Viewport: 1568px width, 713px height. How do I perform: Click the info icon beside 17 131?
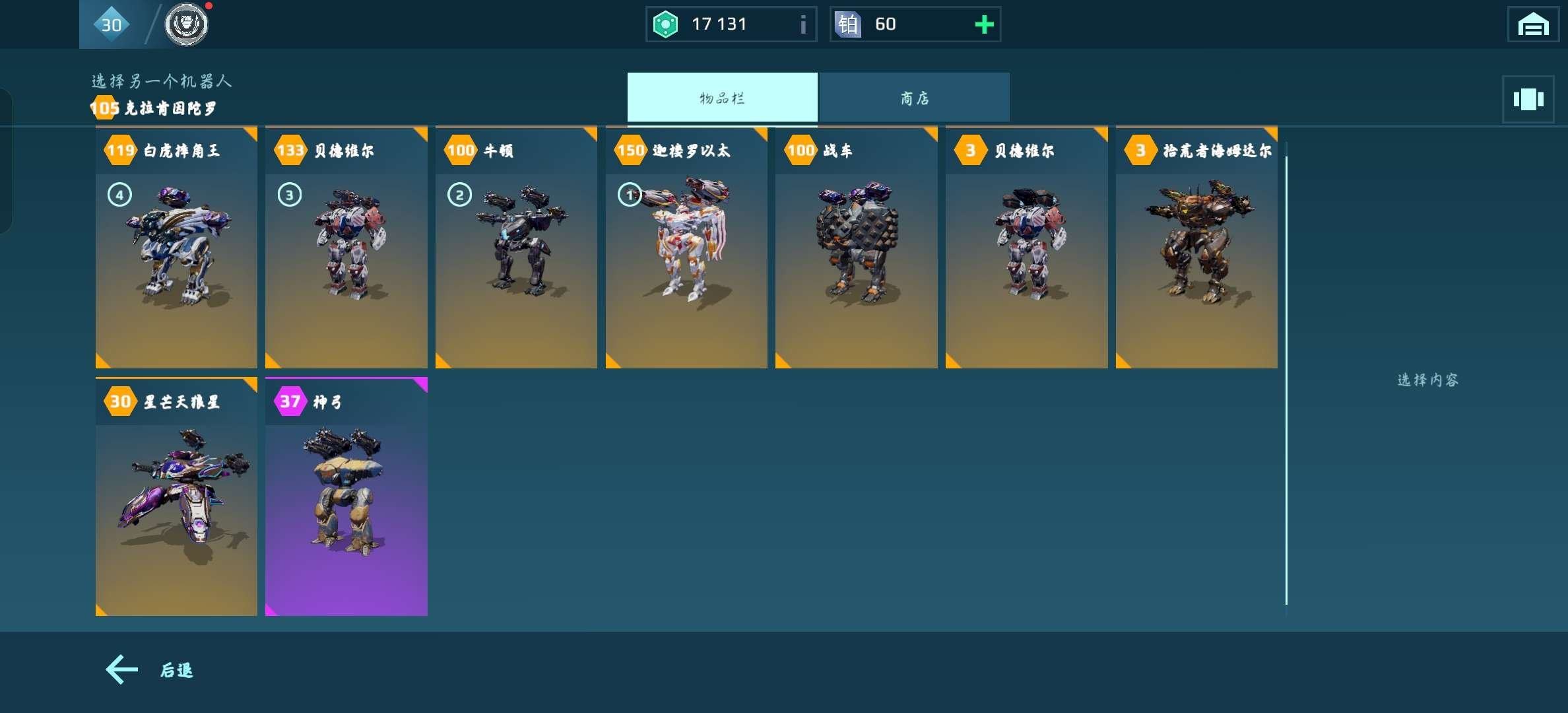point(802,24)
